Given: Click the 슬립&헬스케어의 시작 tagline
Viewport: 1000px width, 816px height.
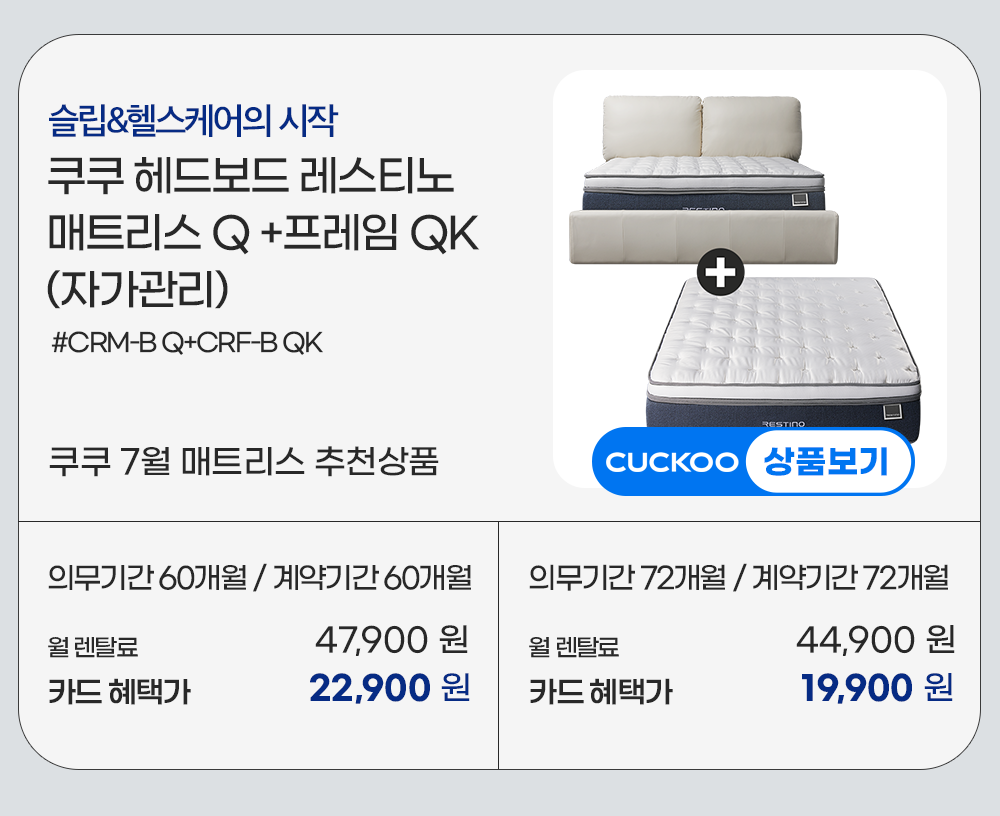Looking at the screenshot, I should (193, 121).
